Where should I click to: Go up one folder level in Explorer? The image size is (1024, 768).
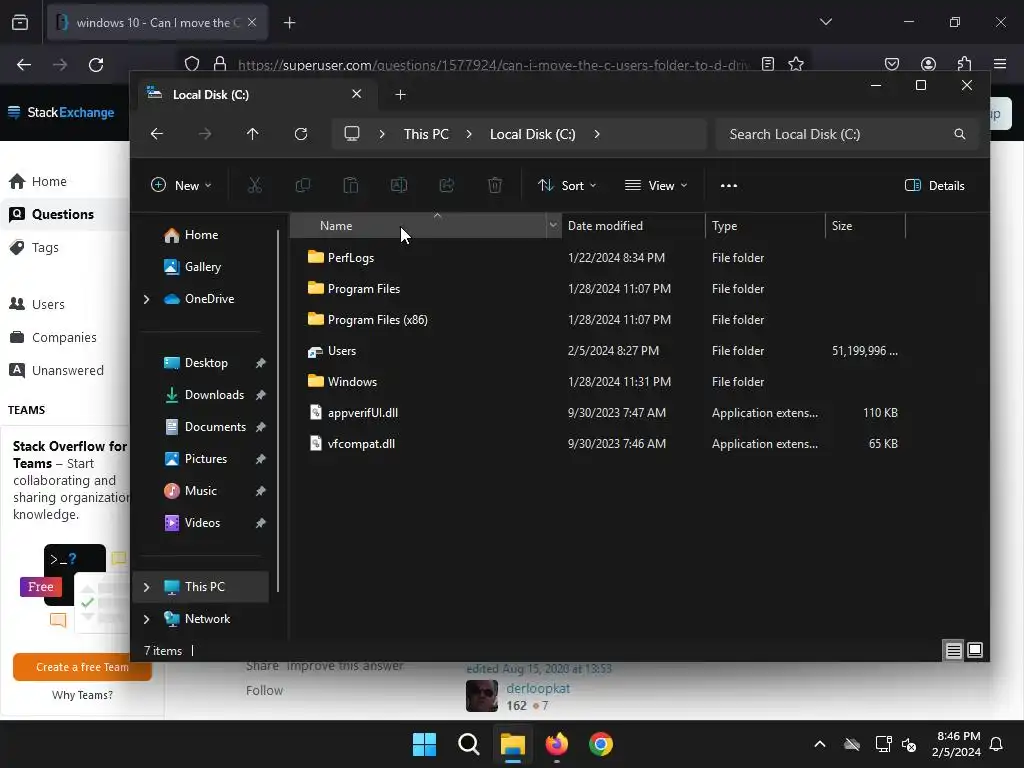pyautogui.click(x=253, y=134)
